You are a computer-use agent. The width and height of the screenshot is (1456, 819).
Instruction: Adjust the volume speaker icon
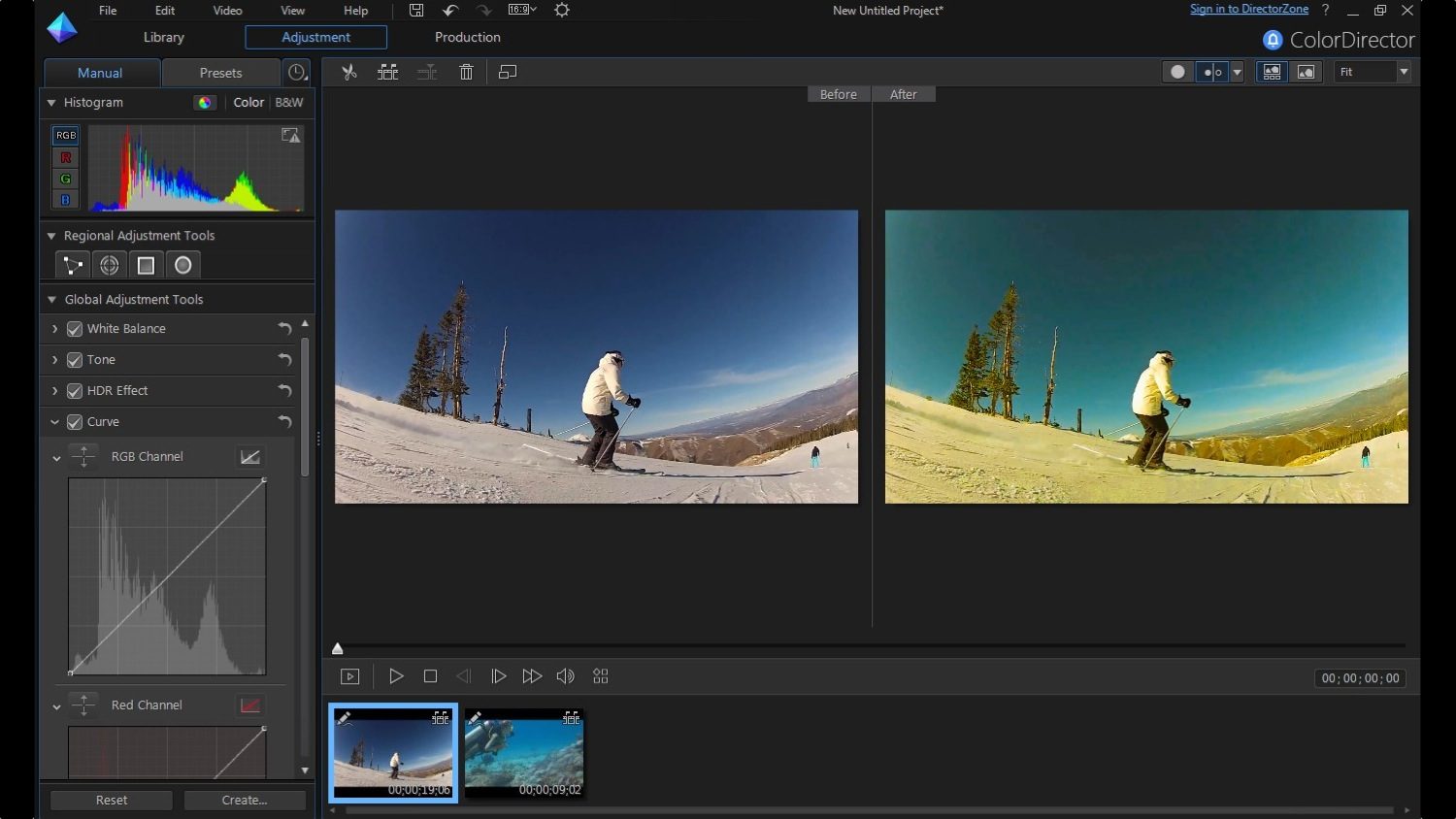click(x=566, y=676)
